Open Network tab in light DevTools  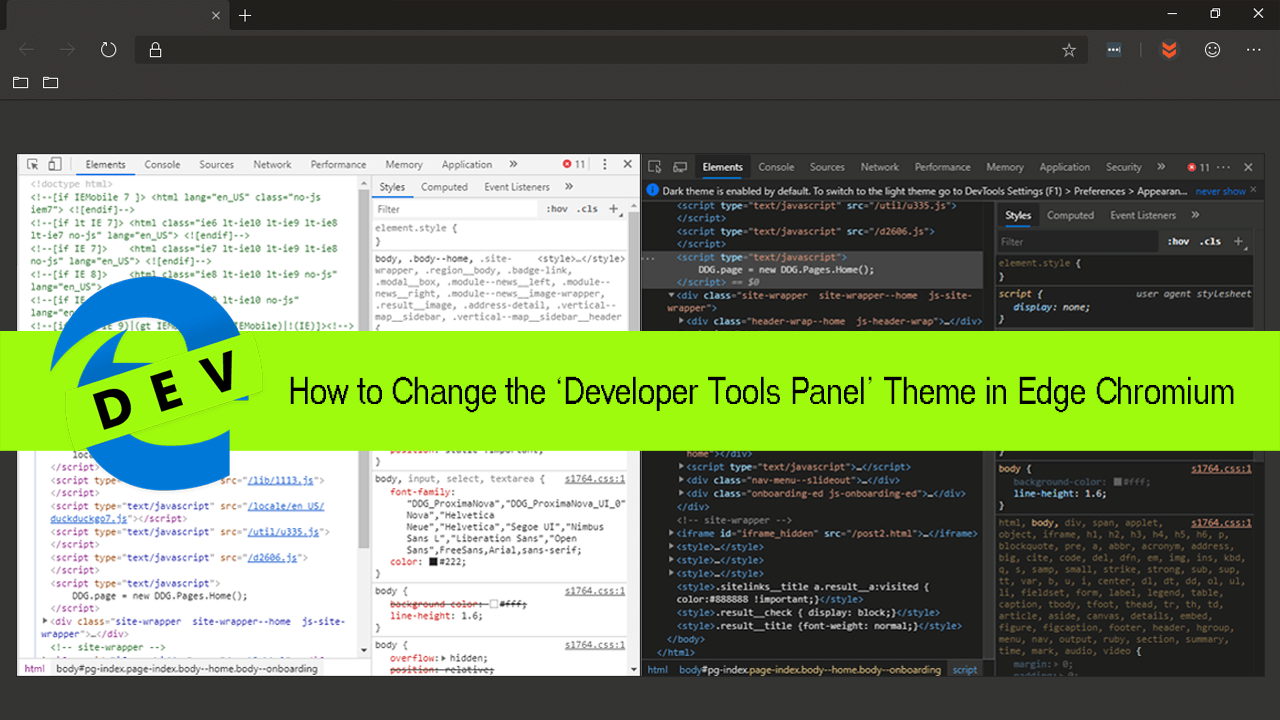point(272,165)
